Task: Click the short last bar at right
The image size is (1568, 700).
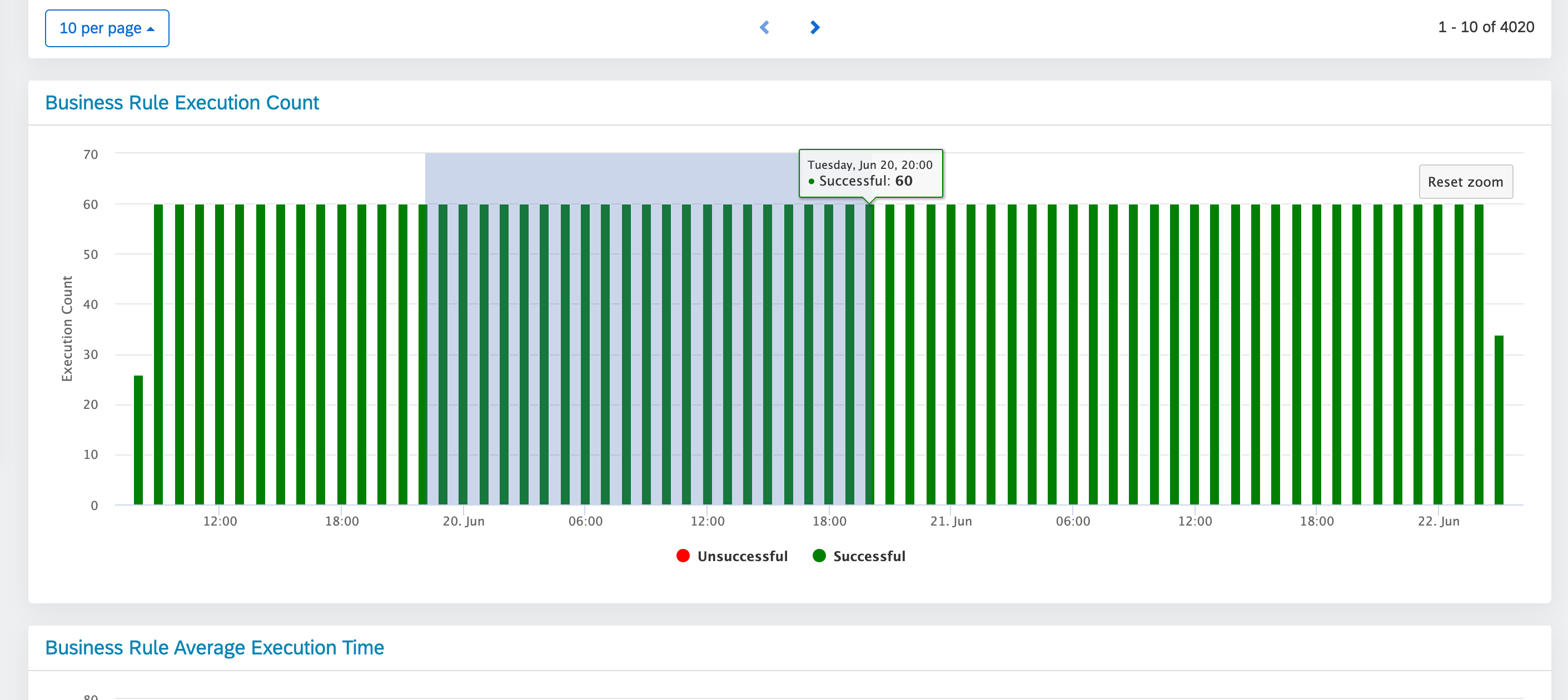Action: [x=1499, y=419]
